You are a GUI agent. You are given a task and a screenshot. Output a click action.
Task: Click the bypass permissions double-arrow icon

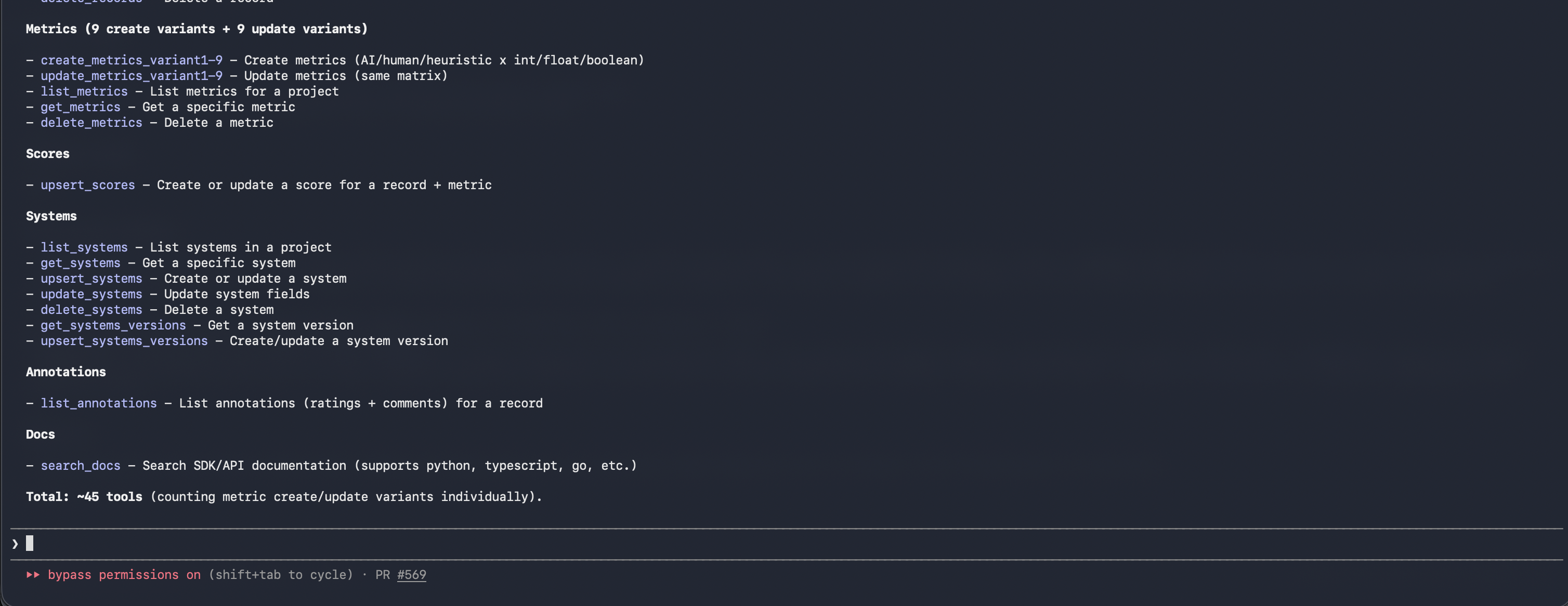tap(33, 575)
